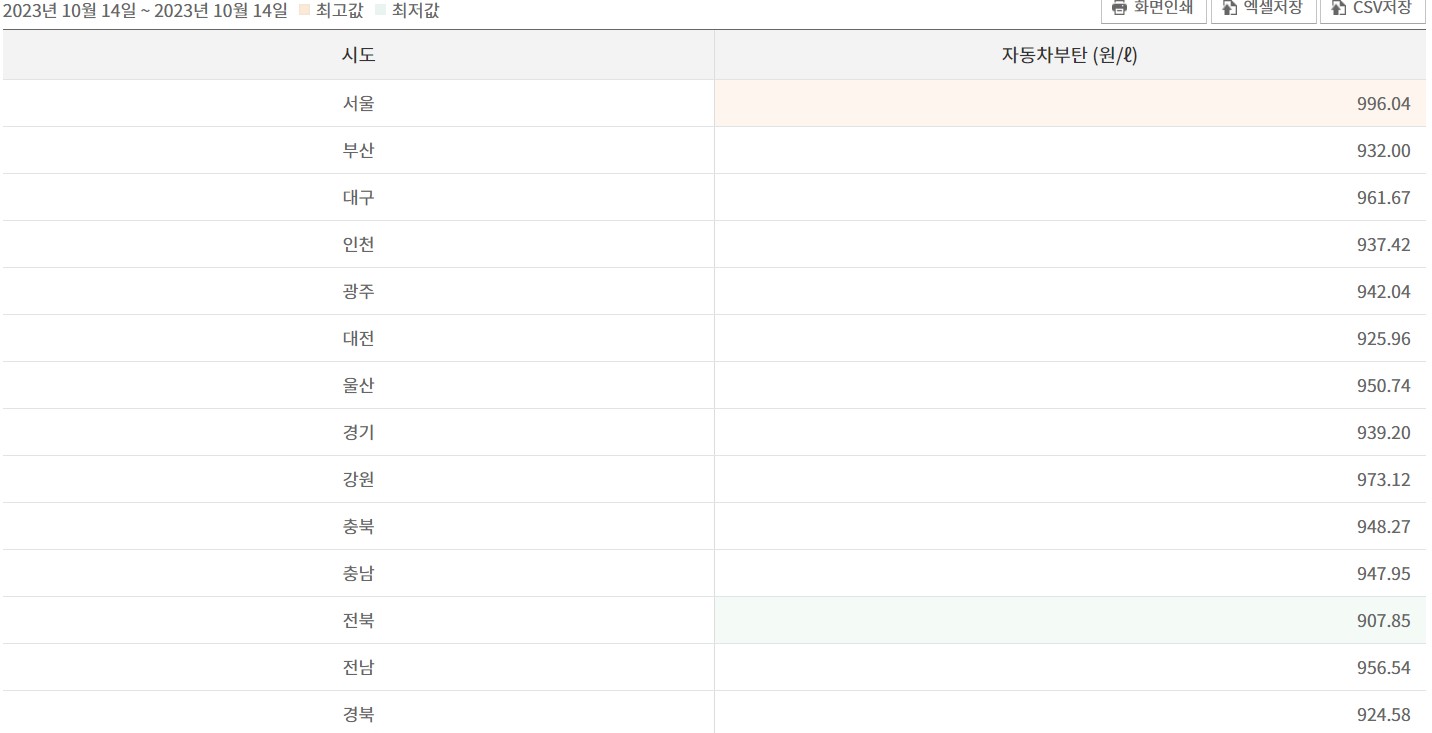Select the 부산 row label
The image size is (1432, 733).
coord(358,150)
